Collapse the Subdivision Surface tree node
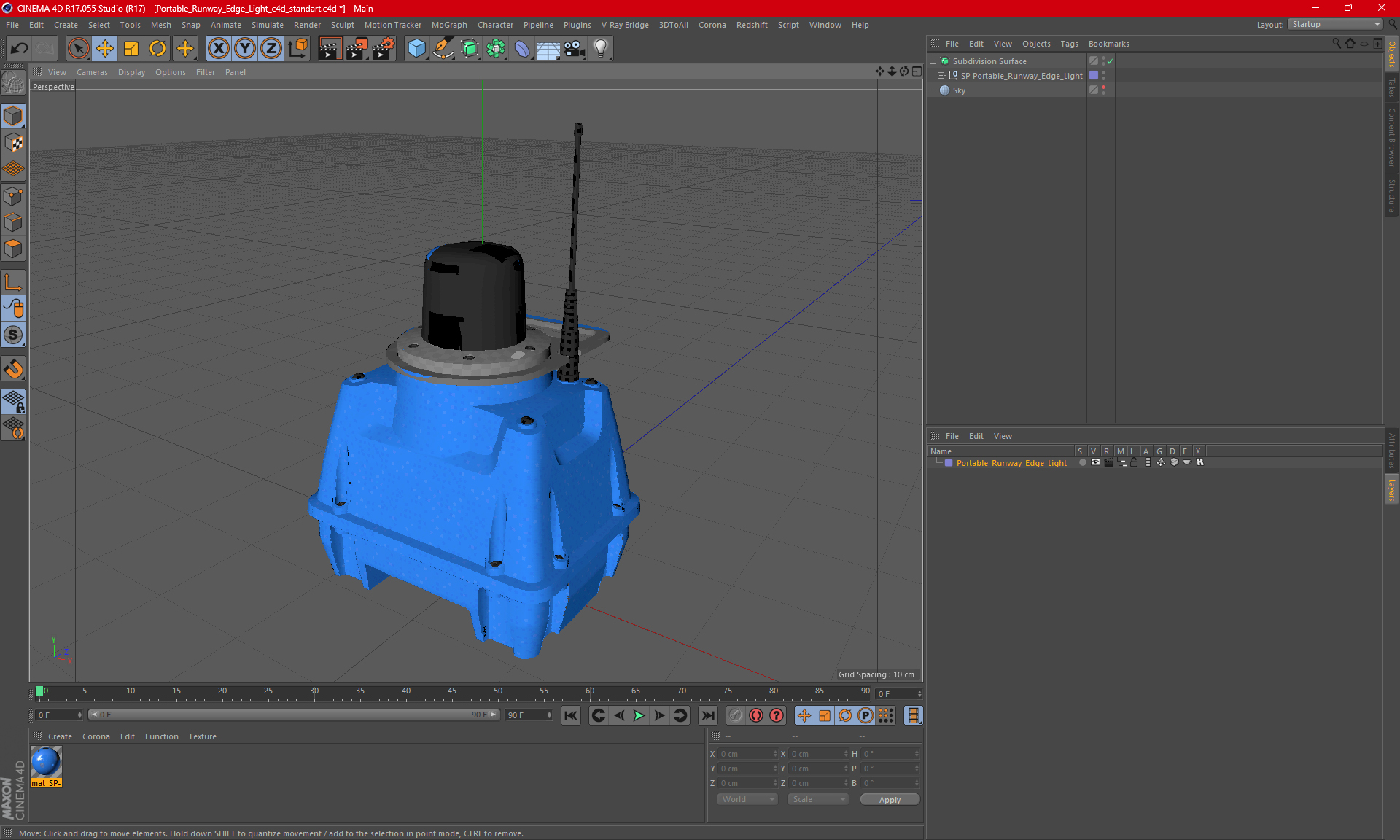This screenshot has height=840, width=1400. [x=933, y=61]
